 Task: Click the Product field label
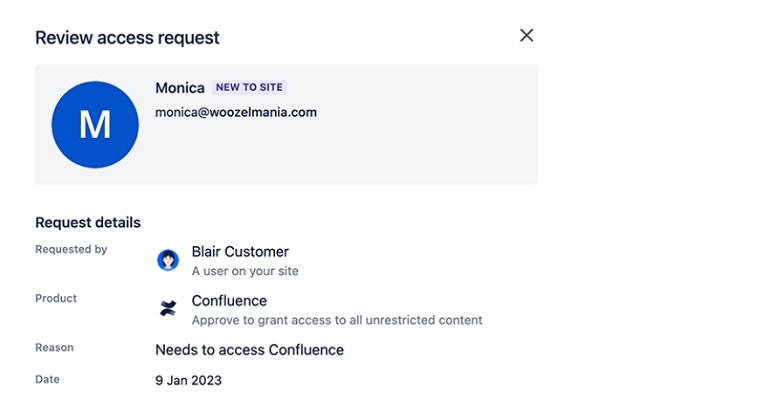coord(56,298)
